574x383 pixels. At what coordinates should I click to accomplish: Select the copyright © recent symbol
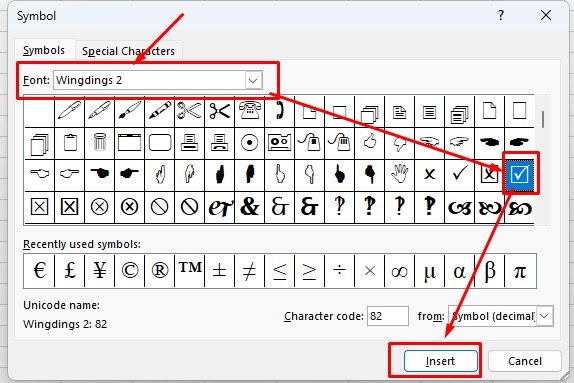pyautogui.click(x=129, y=271)
